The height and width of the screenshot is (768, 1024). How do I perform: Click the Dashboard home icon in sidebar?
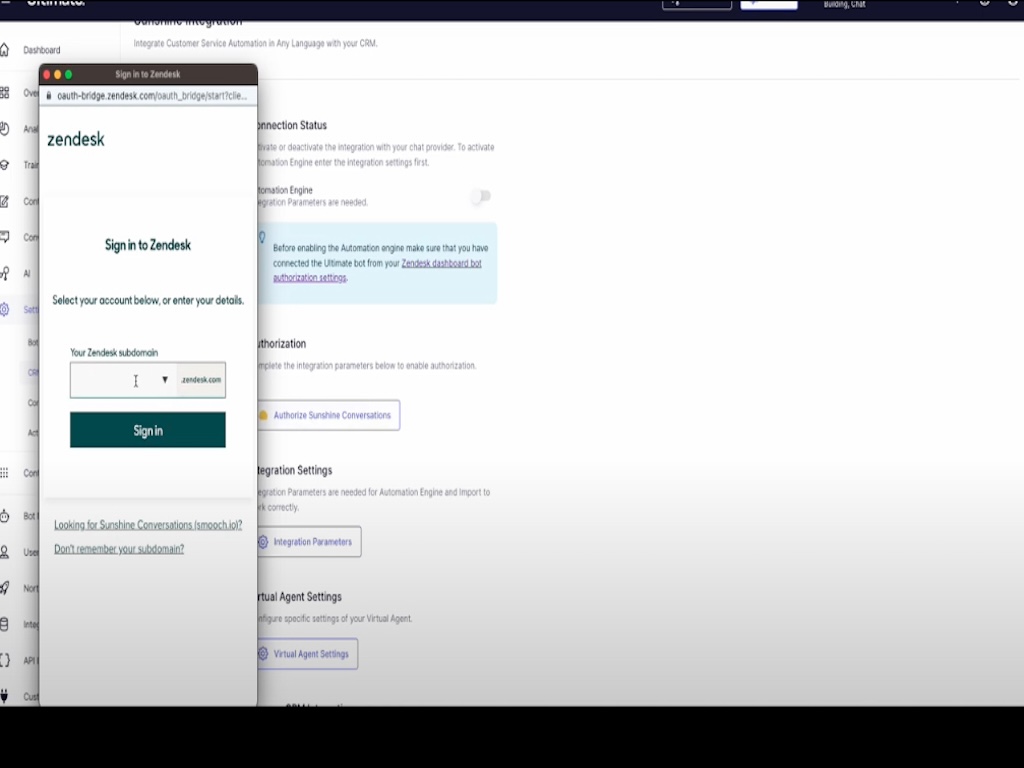tap(5, 50)
